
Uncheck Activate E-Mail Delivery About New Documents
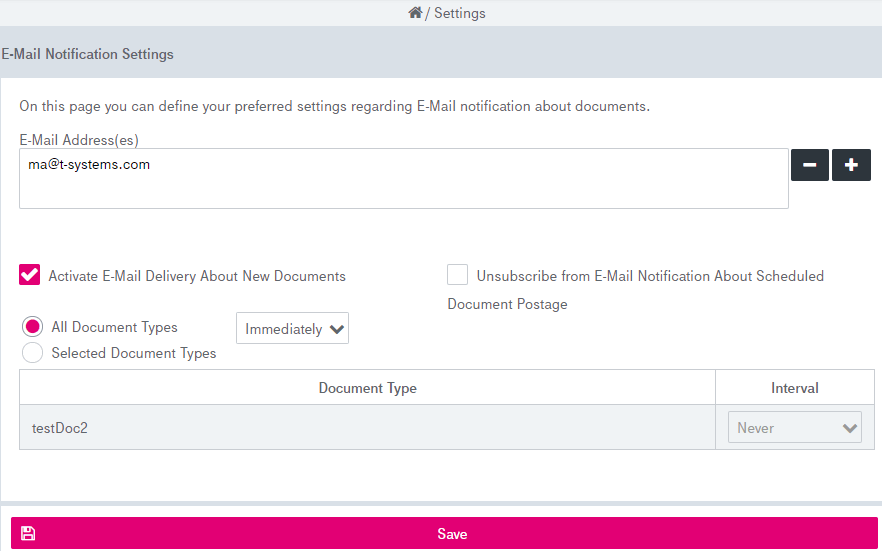coord(30,275)
